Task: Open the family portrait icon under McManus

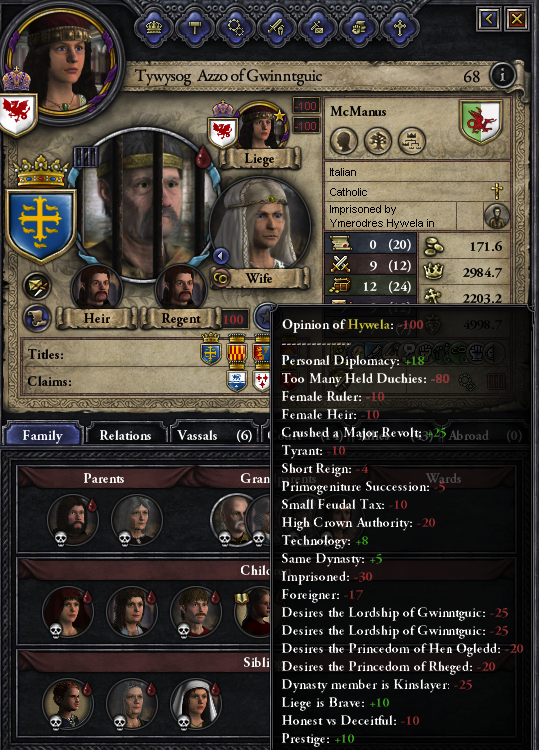Action: [343, 141]
